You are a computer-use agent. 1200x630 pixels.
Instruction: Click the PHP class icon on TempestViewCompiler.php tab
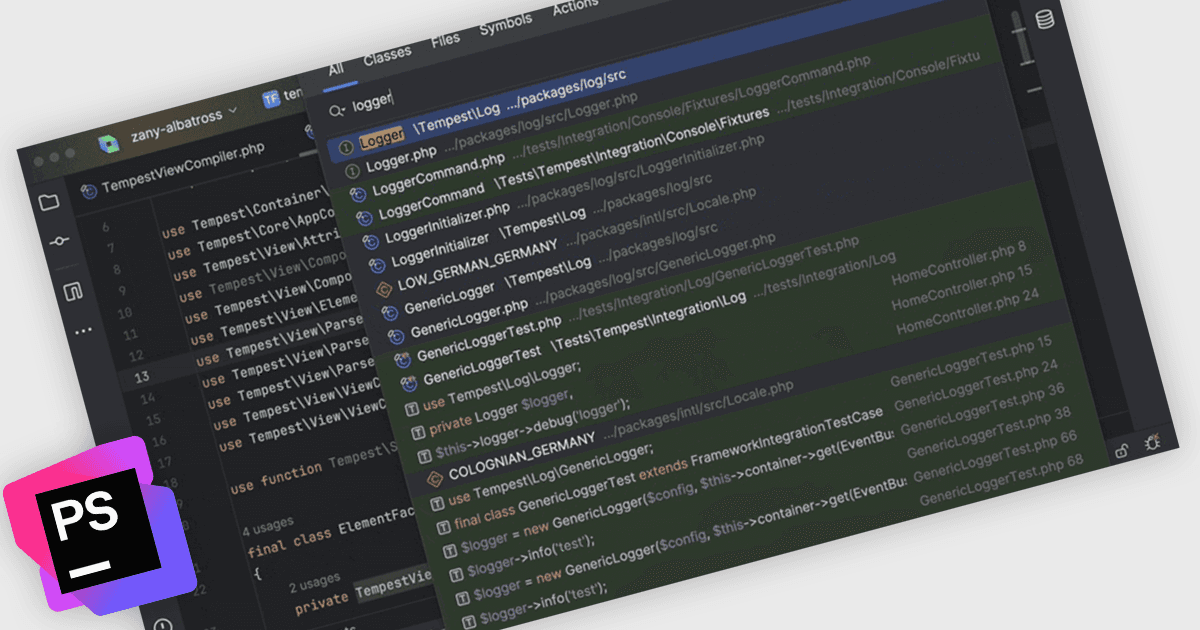point(89,192)
